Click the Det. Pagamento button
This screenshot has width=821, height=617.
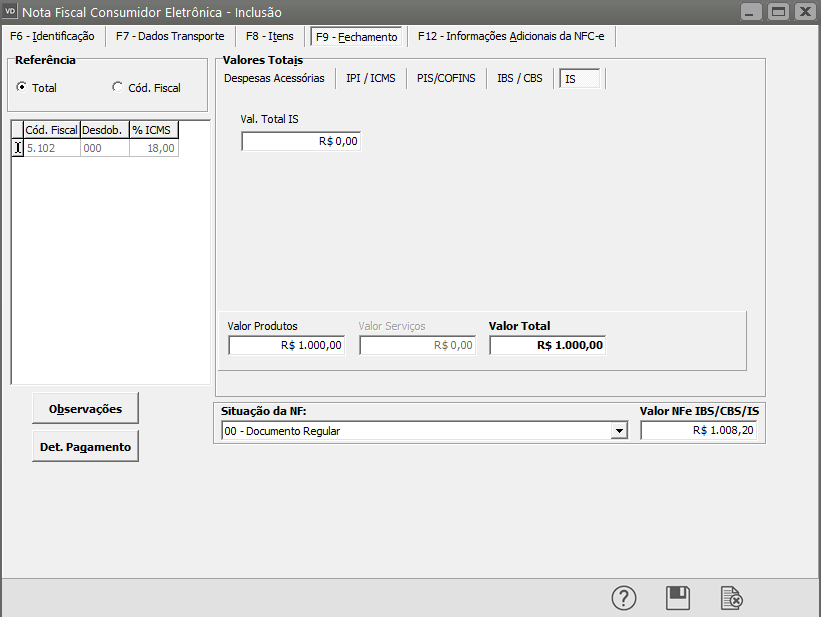[85, 447]
